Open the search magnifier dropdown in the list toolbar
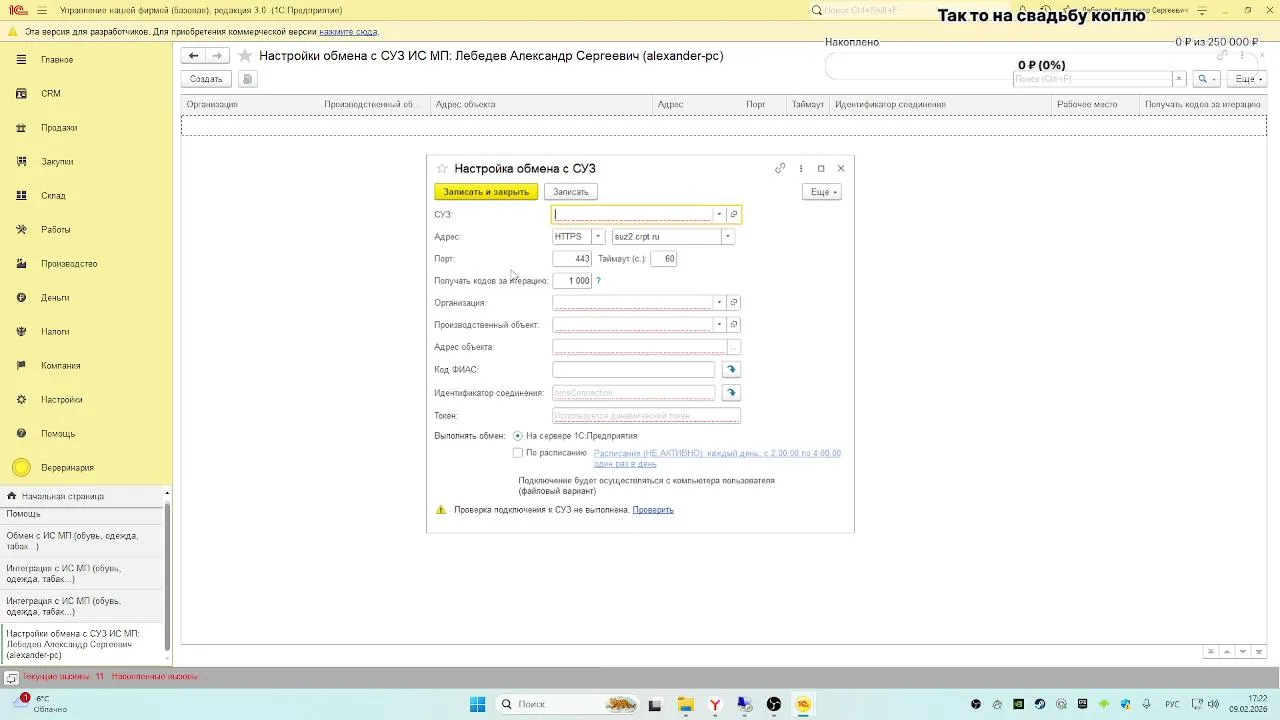 click(1207, 79)
